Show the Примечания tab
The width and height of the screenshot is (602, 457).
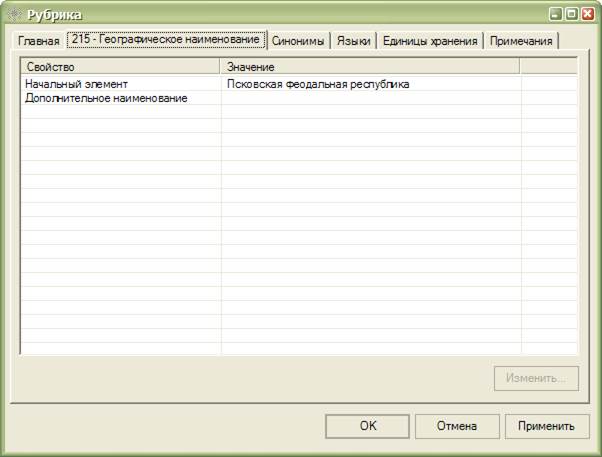[521, 41]
